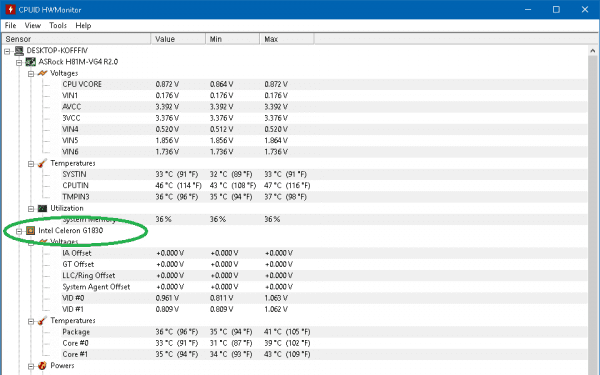
Task: Select the LLC/Ring Offset row
Action: tap(324, 276)
